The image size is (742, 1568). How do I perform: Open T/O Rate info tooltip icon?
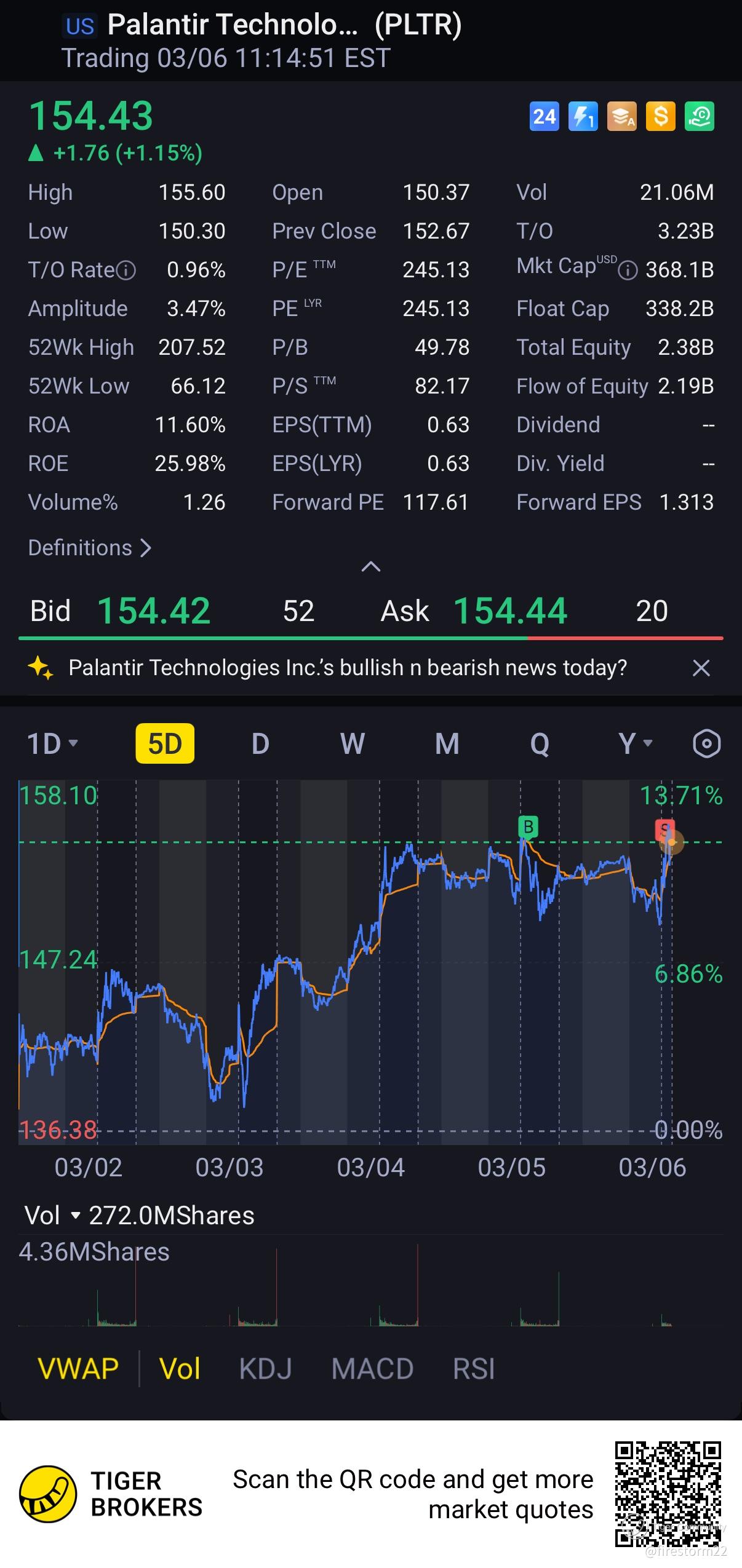(126, 270)
